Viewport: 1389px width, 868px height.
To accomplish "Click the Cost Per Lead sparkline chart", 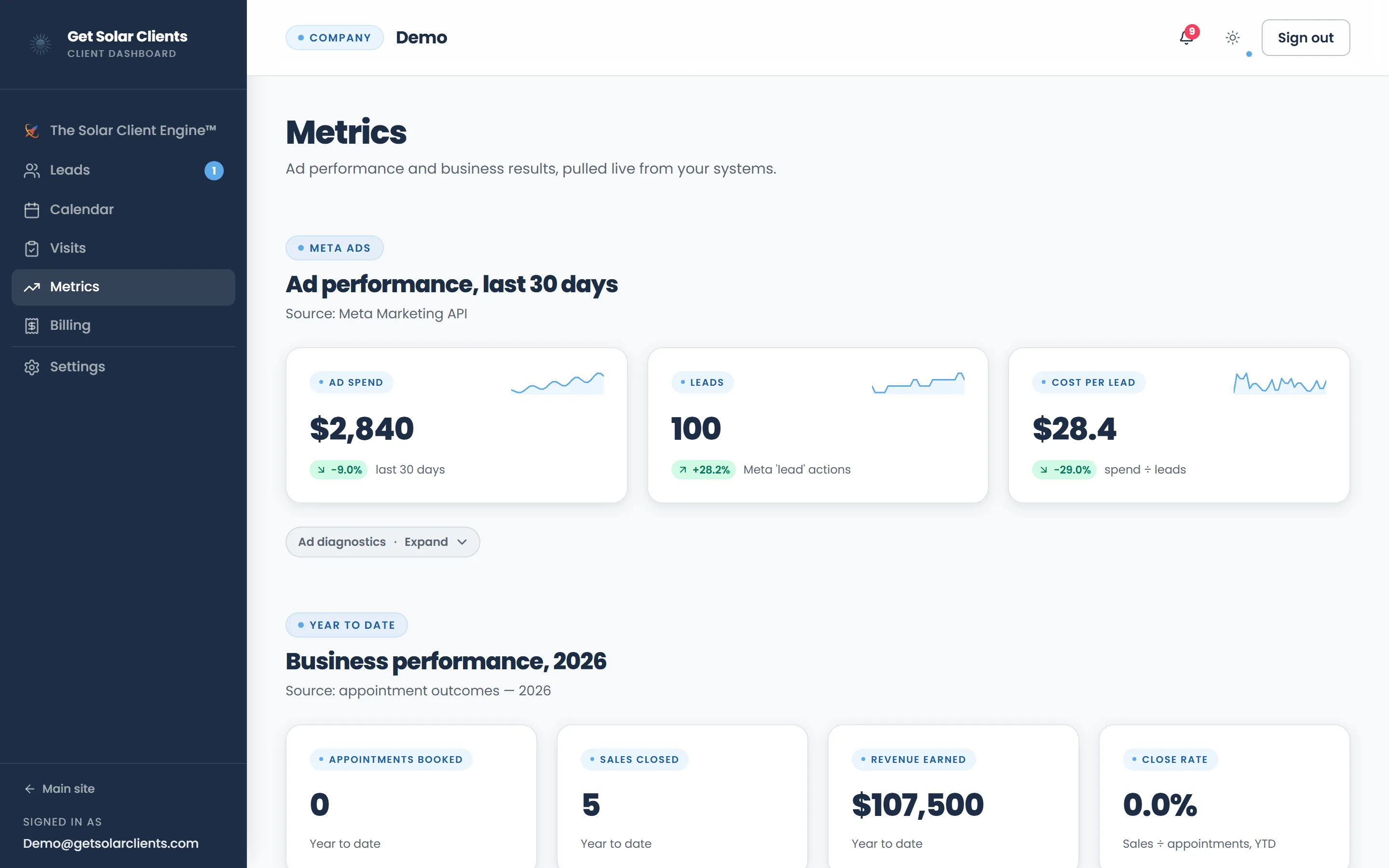I will [x=1280, y=383].
